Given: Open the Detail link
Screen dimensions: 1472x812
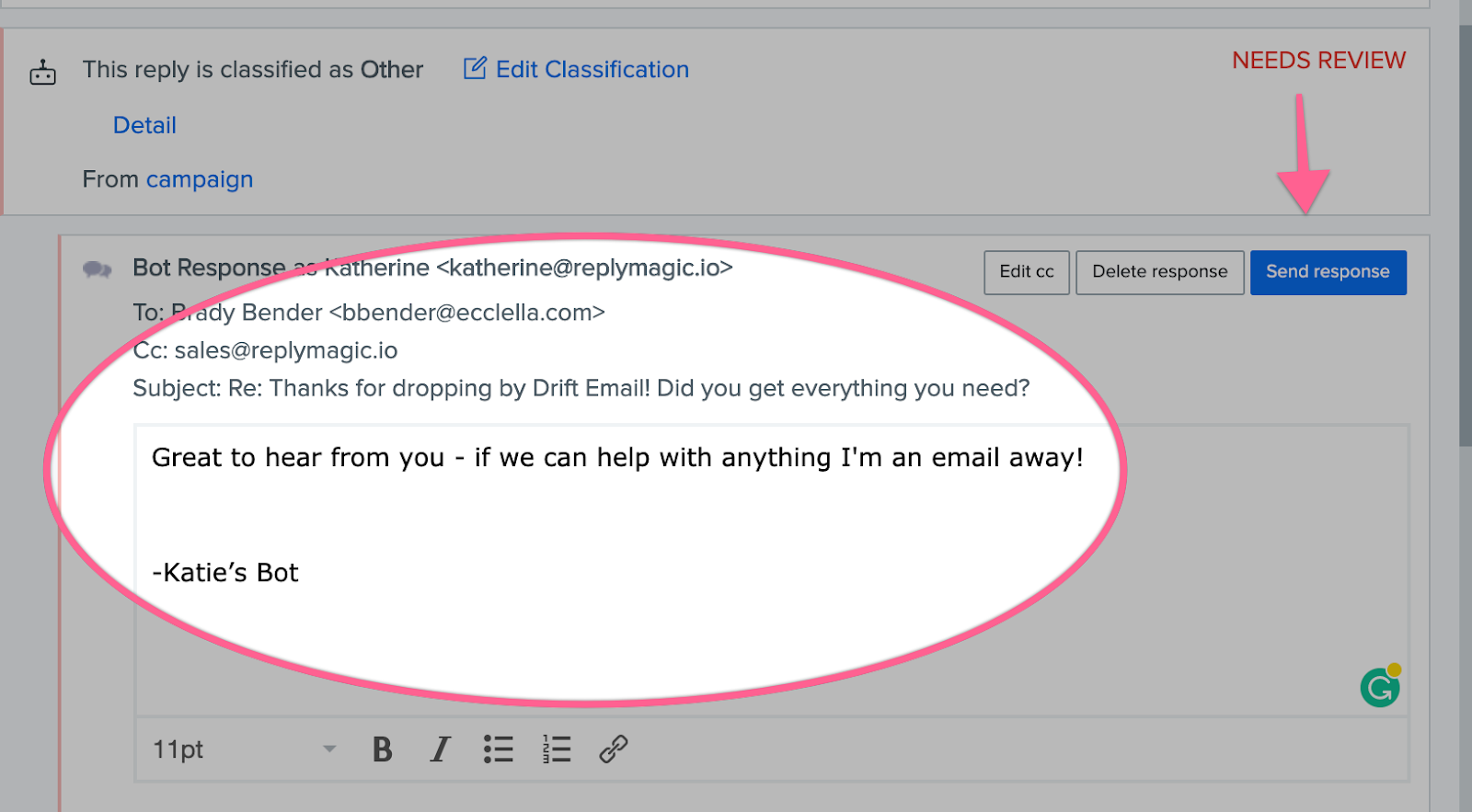Looking at the screenshot, I should coord(144,125).
